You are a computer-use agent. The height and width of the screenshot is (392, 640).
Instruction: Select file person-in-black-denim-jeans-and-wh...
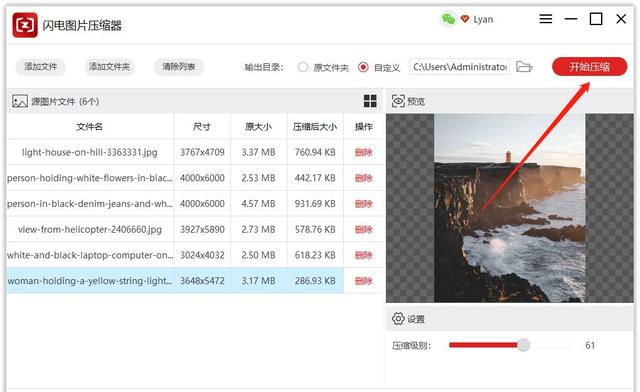(90, 204)
